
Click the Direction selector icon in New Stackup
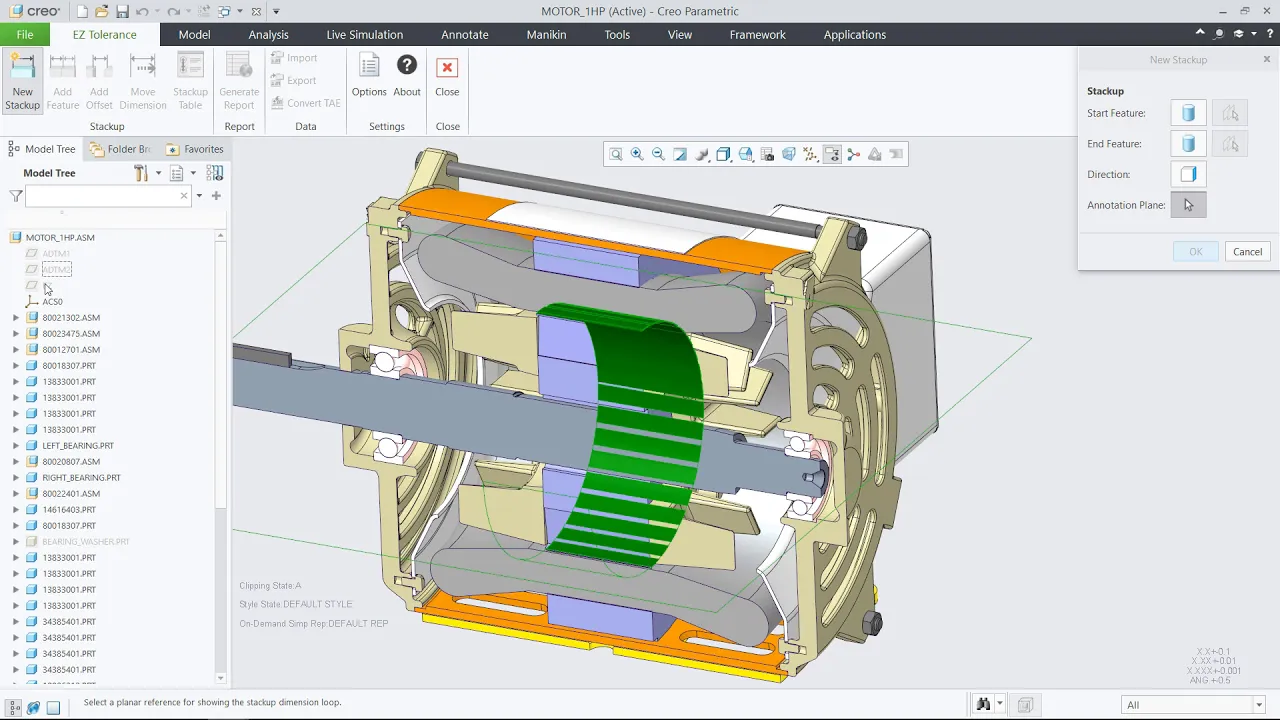[x=1189, y=174]
